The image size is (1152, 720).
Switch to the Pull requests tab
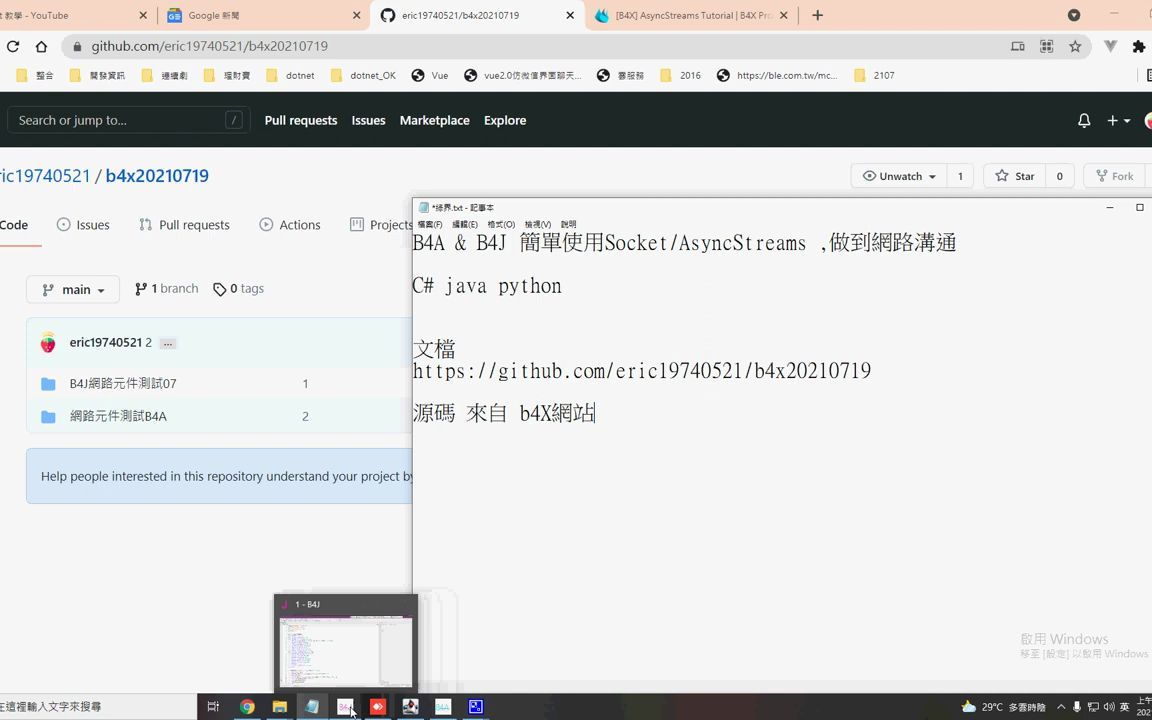click(x=194, y=224)
